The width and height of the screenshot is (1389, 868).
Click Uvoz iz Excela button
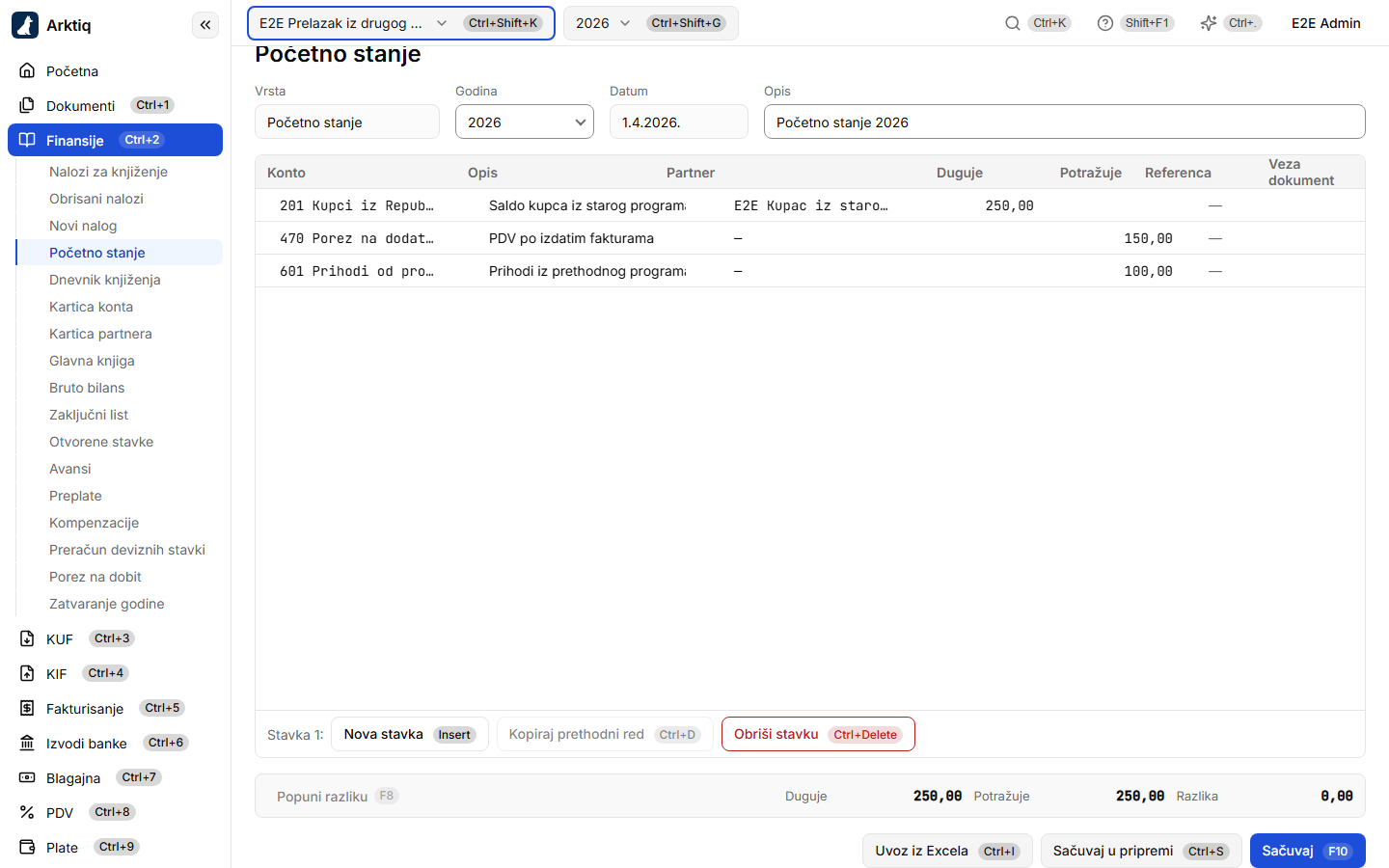[947, 851]
